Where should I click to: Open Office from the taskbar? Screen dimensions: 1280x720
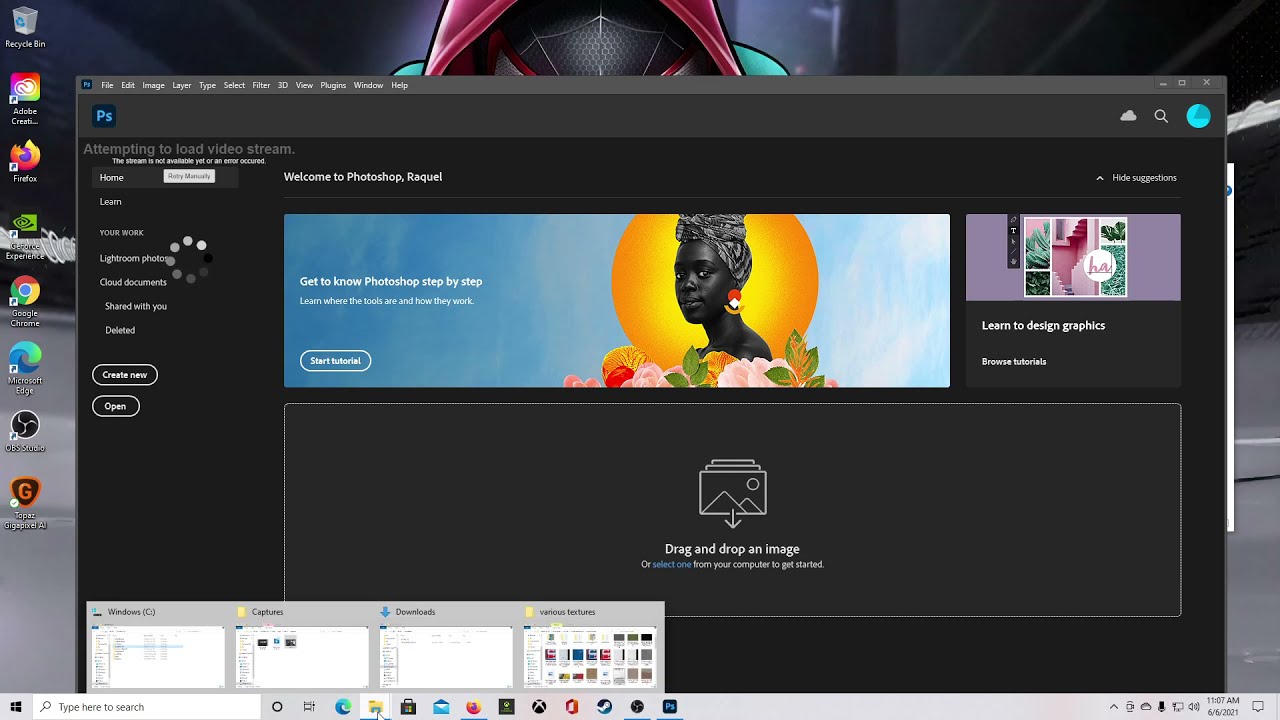[571, 707]
